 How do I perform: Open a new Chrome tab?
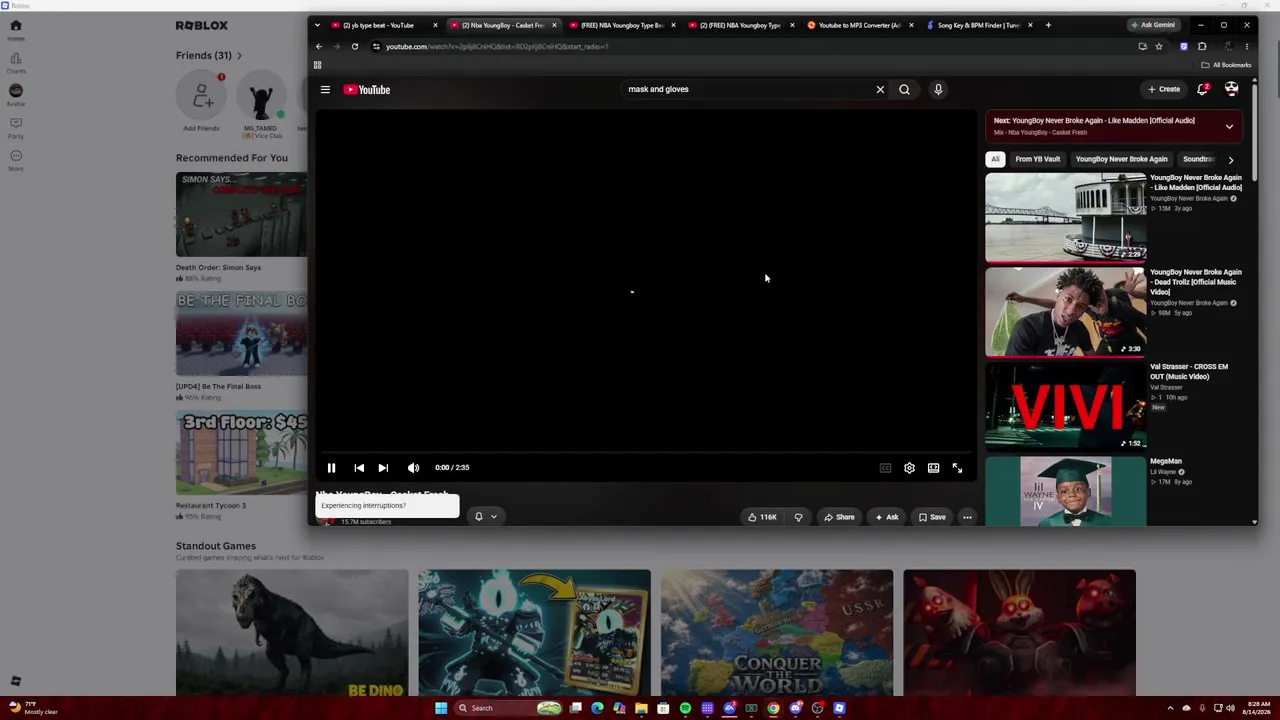[x=1048, y=25]
